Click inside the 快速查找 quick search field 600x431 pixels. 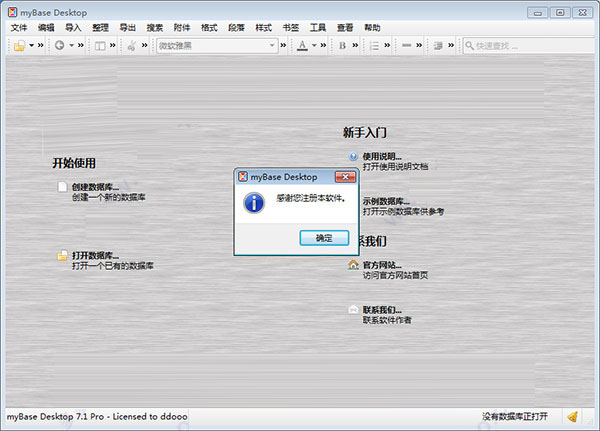click(x=530, y=46)
